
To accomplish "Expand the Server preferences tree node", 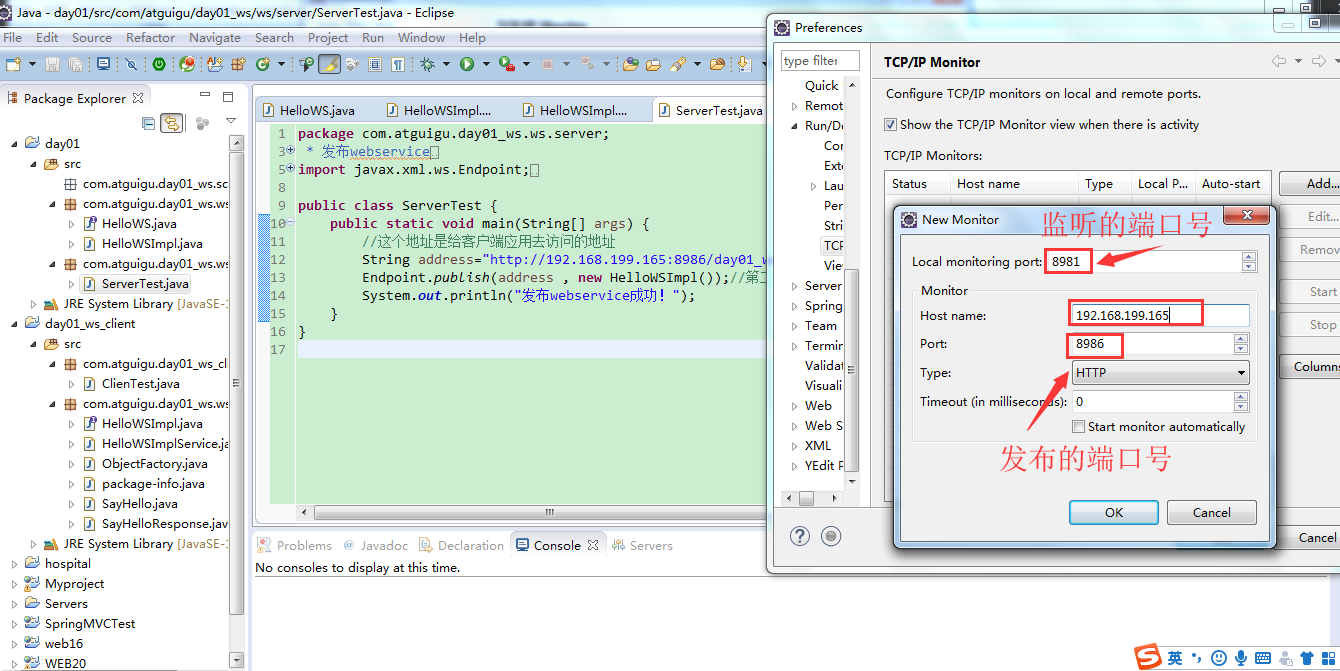I will pos(795,286).
